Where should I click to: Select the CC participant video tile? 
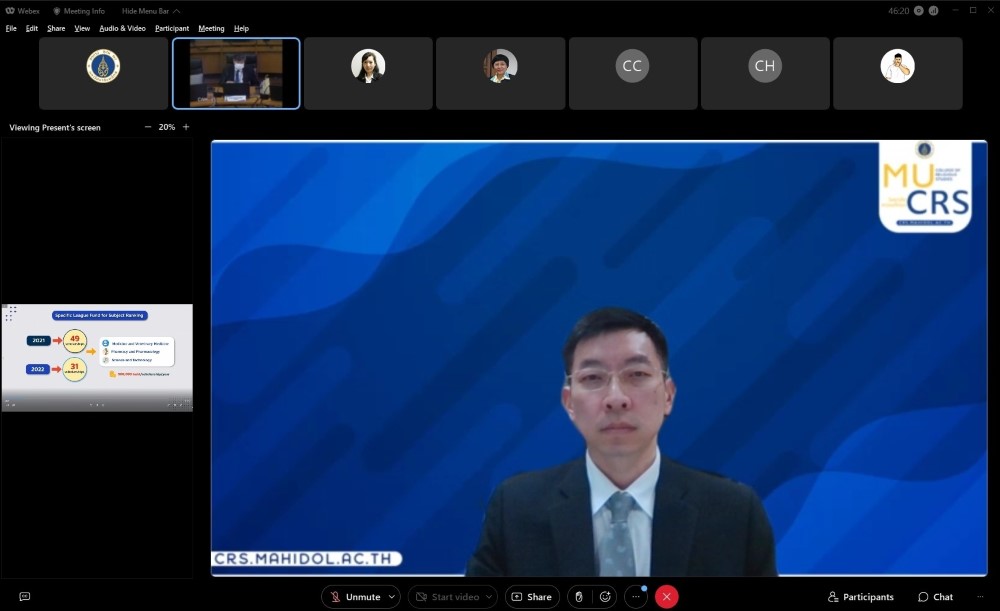click(632, 73)
